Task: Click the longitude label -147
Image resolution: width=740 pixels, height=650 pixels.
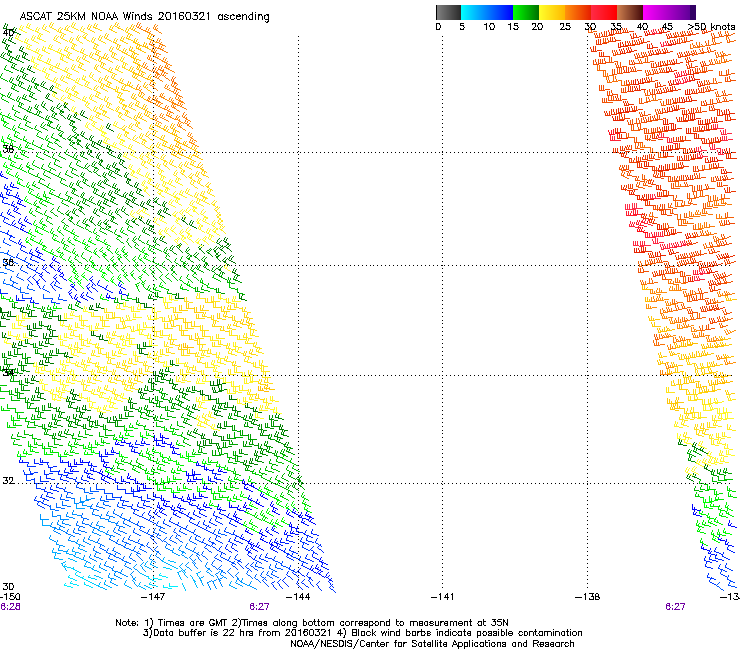Action: coord(153,597)
